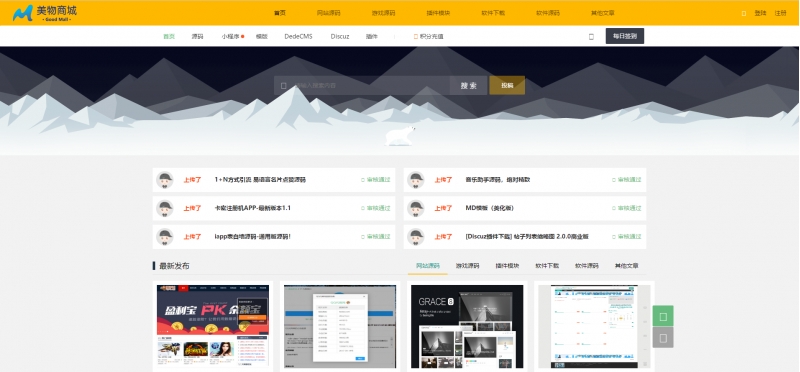Image resolution: width=800 pixels, height=372 pixels.
Task: Click avatar in the Discuz插件下载 row
Action: click(x=416, y=237)
